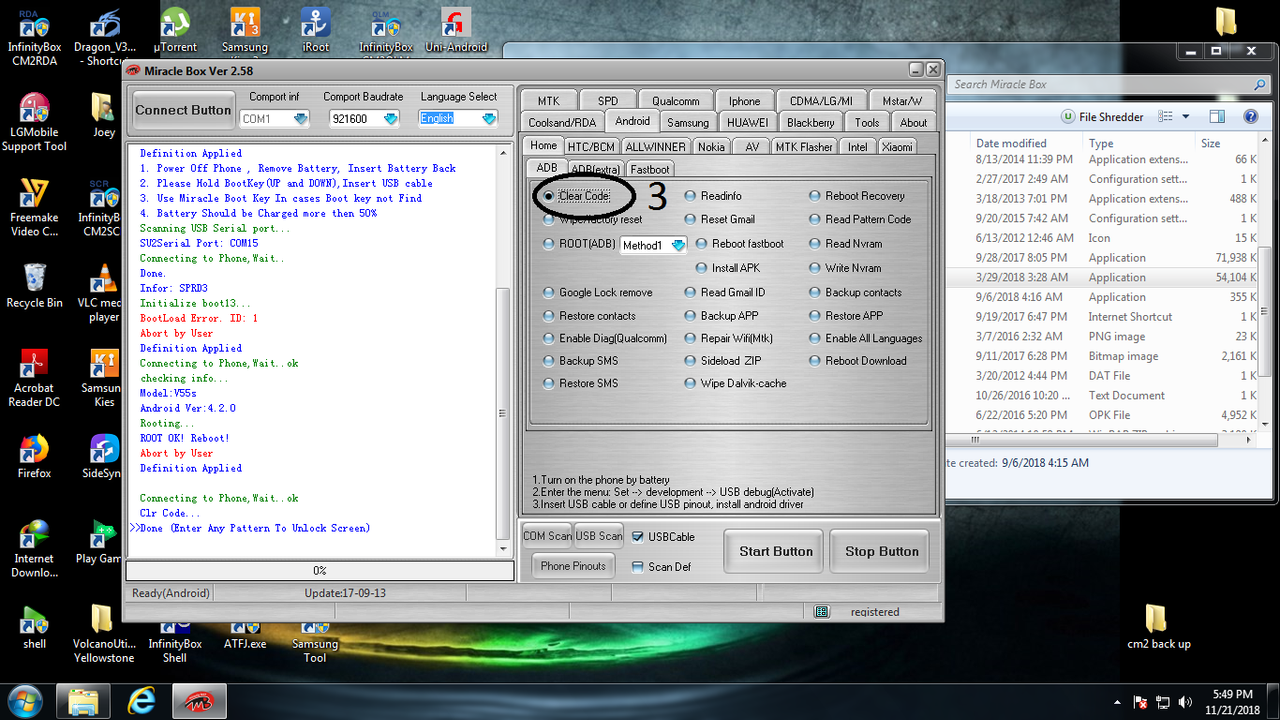The image size is (1280, 720).
Task: Open the ROOT Method1 dropdown
Action: tap(678, 245)
